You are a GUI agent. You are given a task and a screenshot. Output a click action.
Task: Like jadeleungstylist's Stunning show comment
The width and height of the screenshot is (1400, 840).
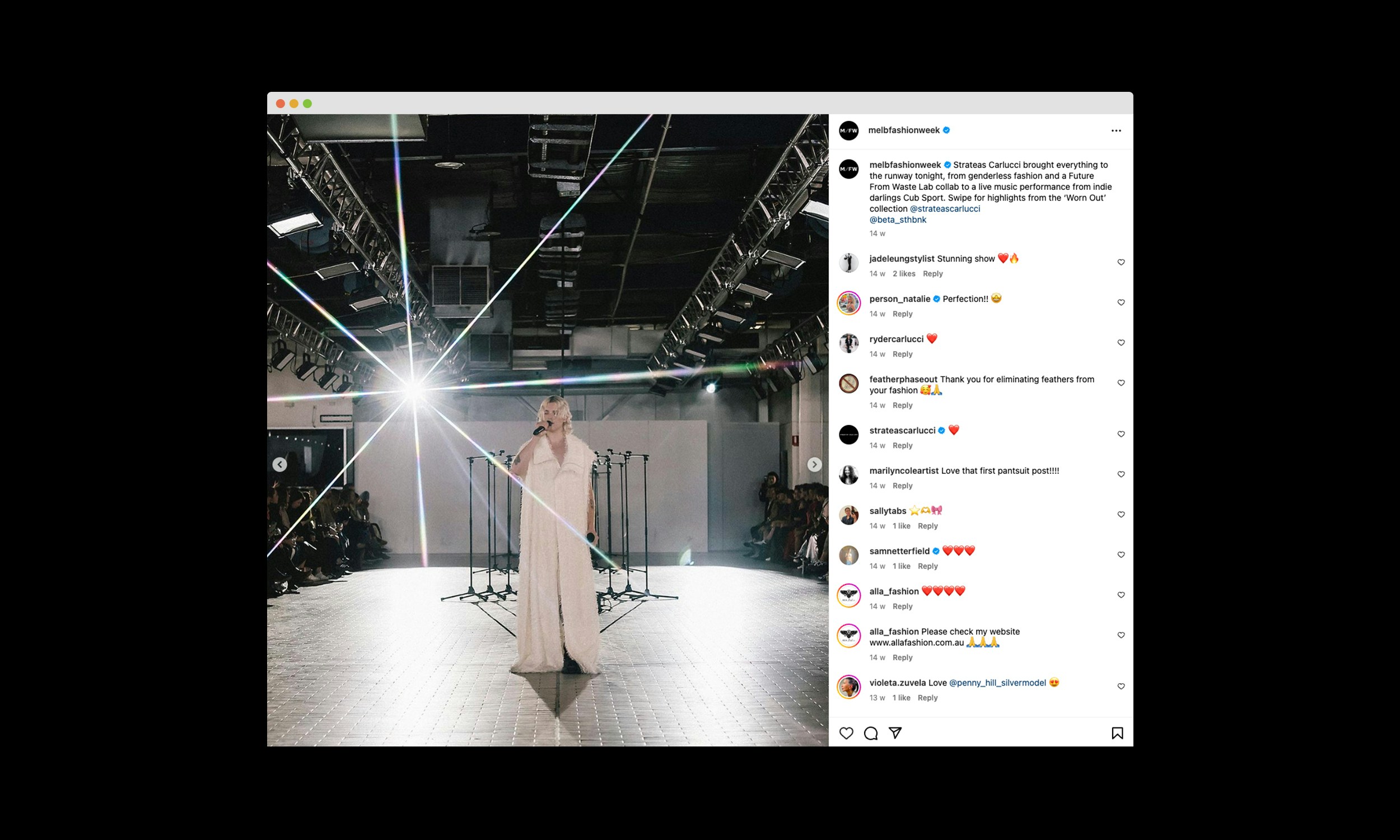click(x=1121, y=262)
